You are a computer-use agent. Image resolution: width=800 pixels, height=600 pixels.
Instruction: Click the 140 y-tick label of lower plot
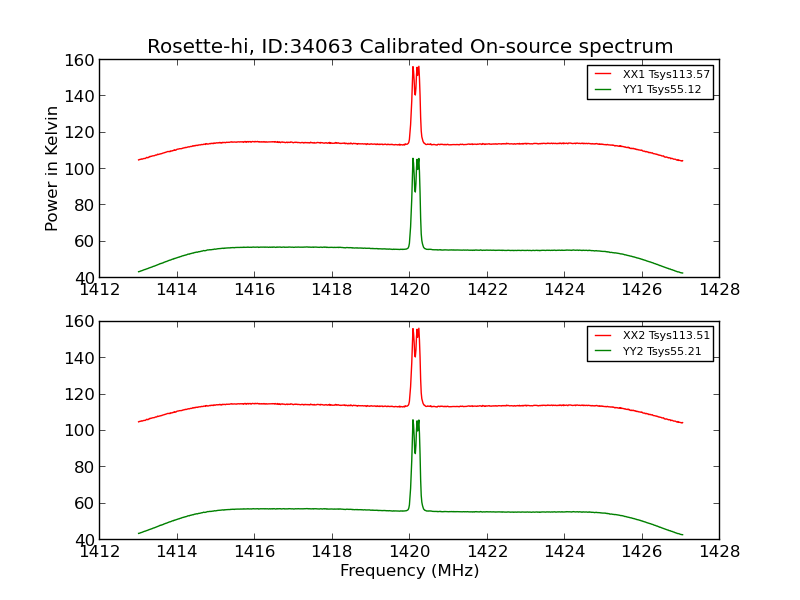point(79,358)
